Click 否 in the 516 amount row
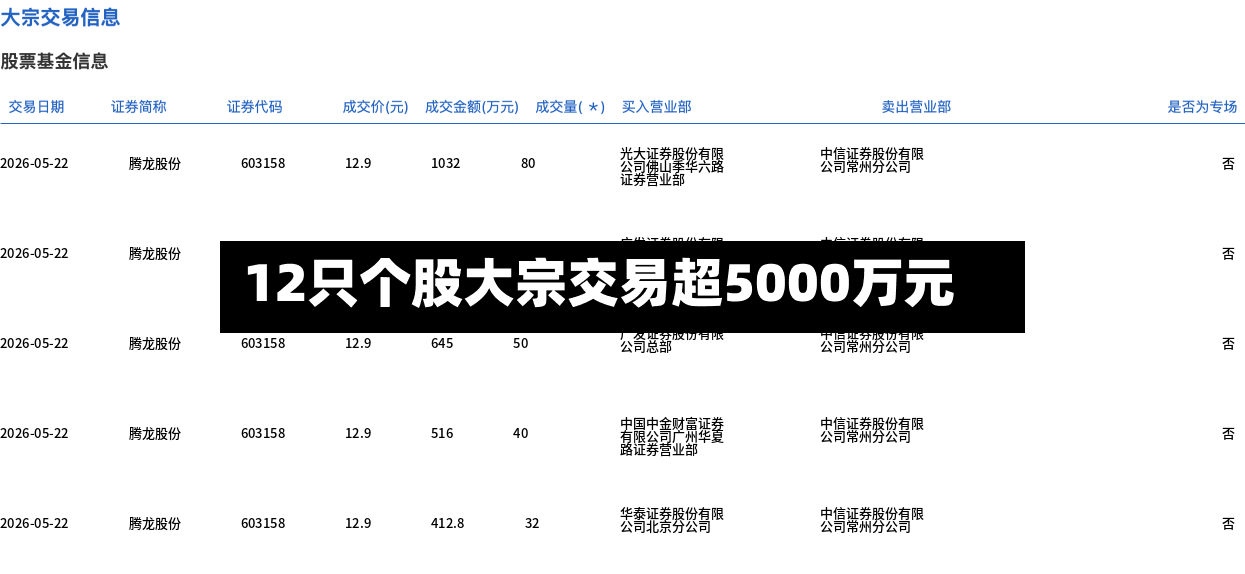1245x574 pixels. (x=1228, y=433)
